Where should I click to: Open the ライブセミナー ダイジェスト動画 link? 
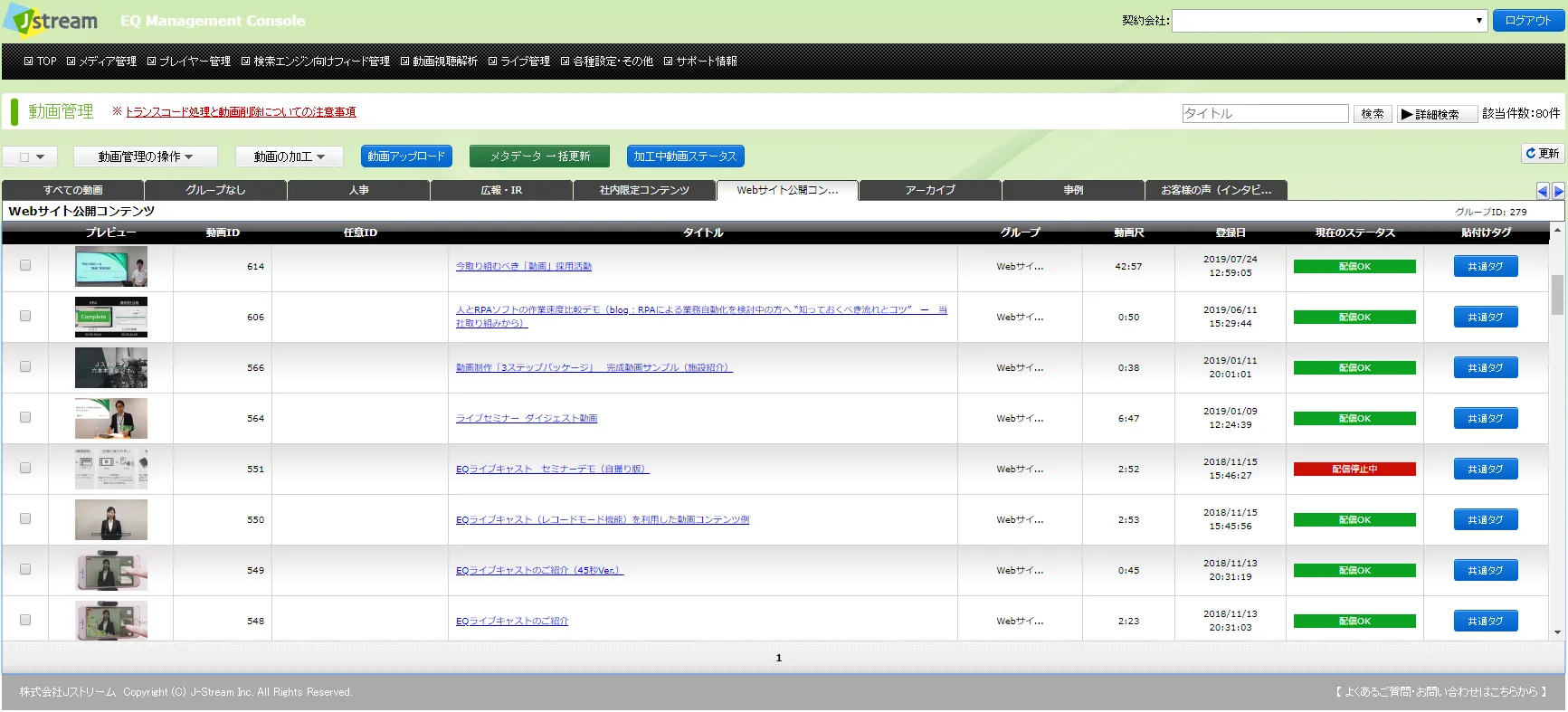[527, 418]
